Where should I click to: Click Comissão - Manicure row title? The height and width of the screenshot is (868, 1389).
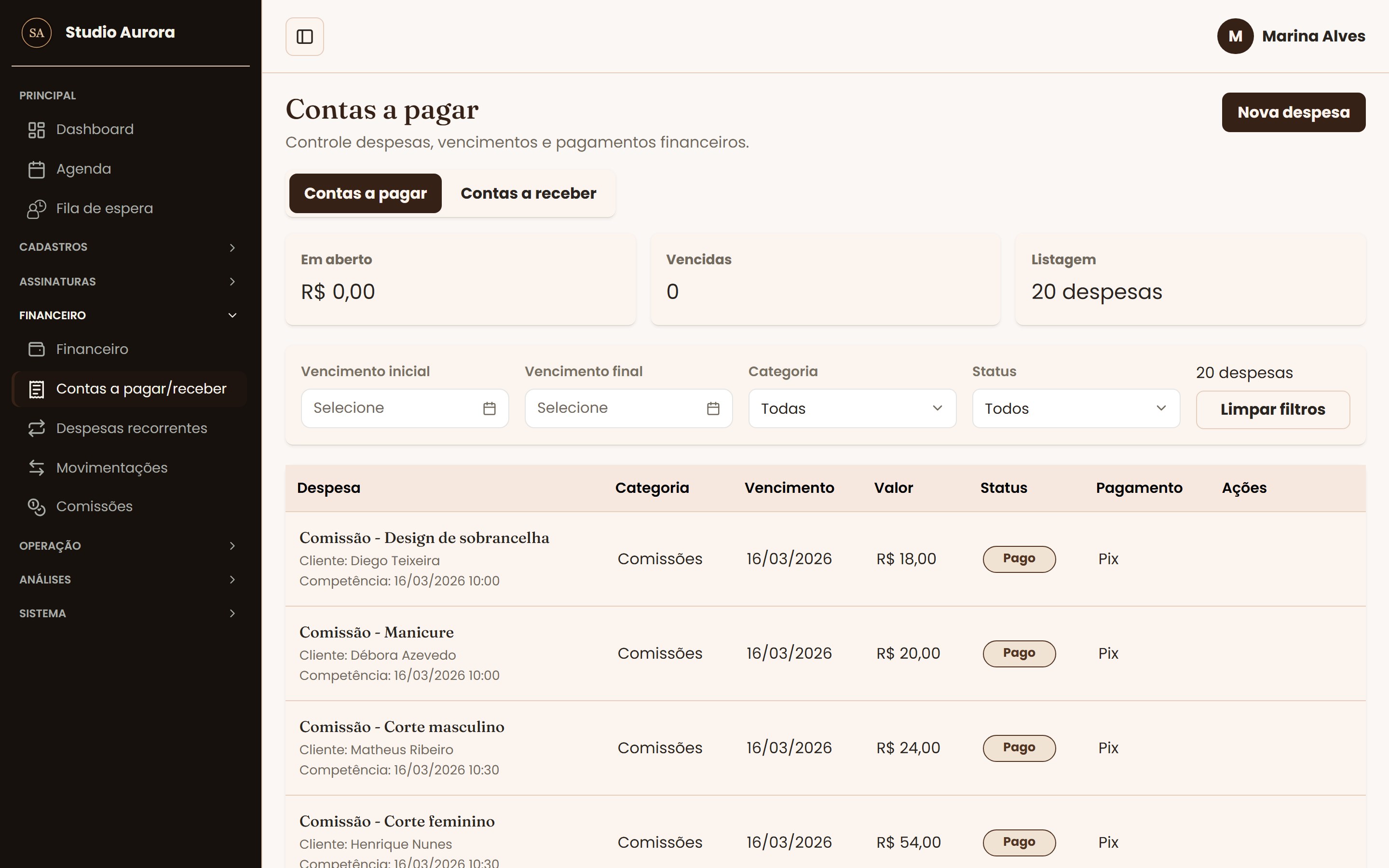pyautogui.click(x=377, y=633)
